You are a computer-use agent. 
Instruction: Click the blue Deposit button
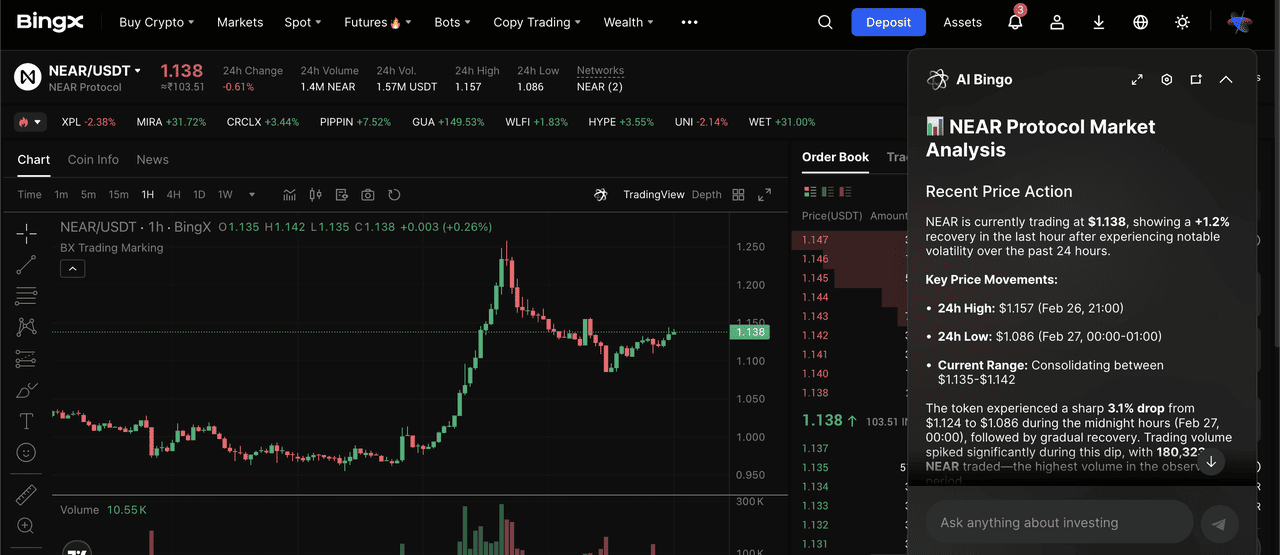(x=888, y=22)
